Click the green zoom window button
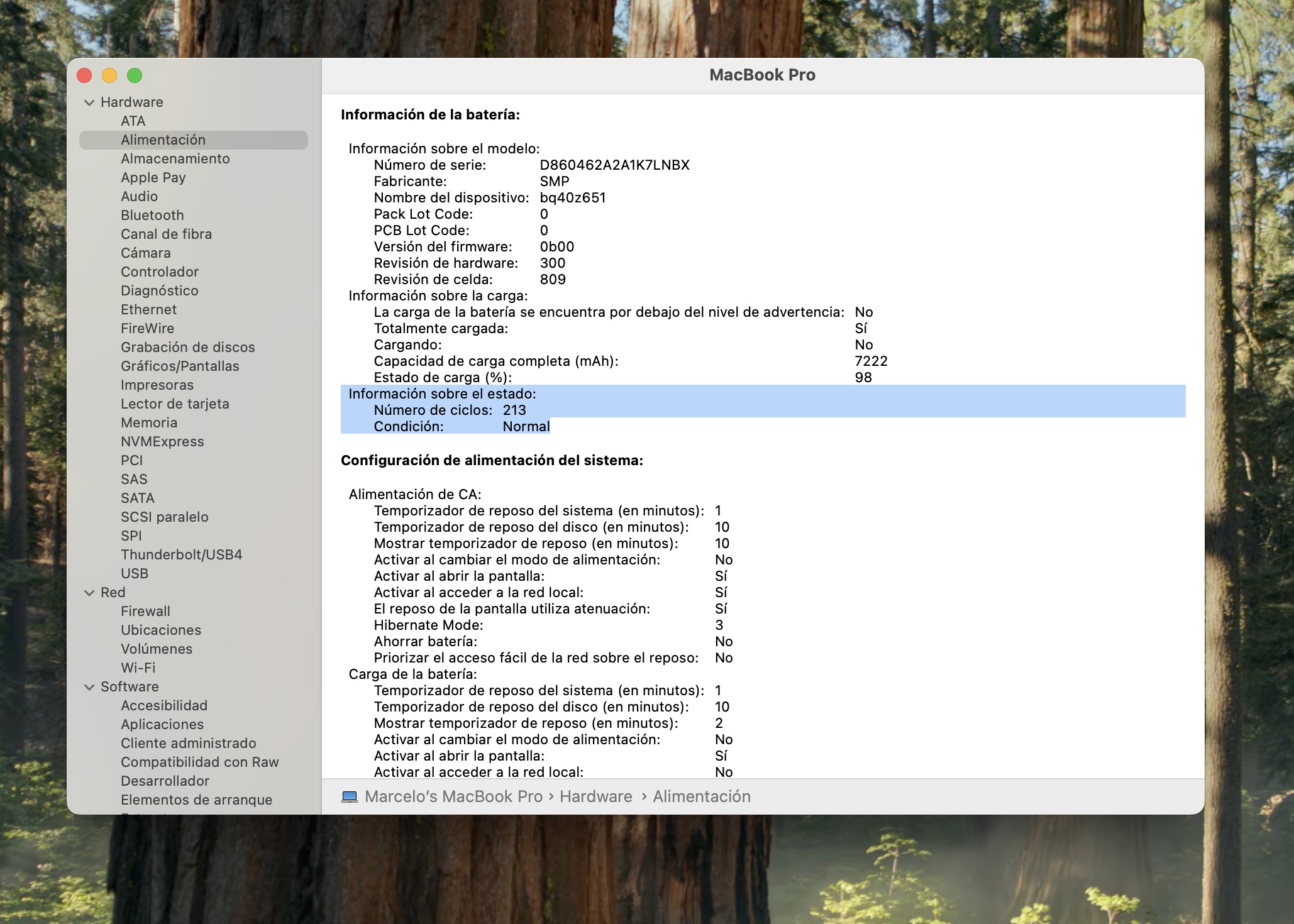Viewport: 1294px width, 924px height. pos(135,76)
